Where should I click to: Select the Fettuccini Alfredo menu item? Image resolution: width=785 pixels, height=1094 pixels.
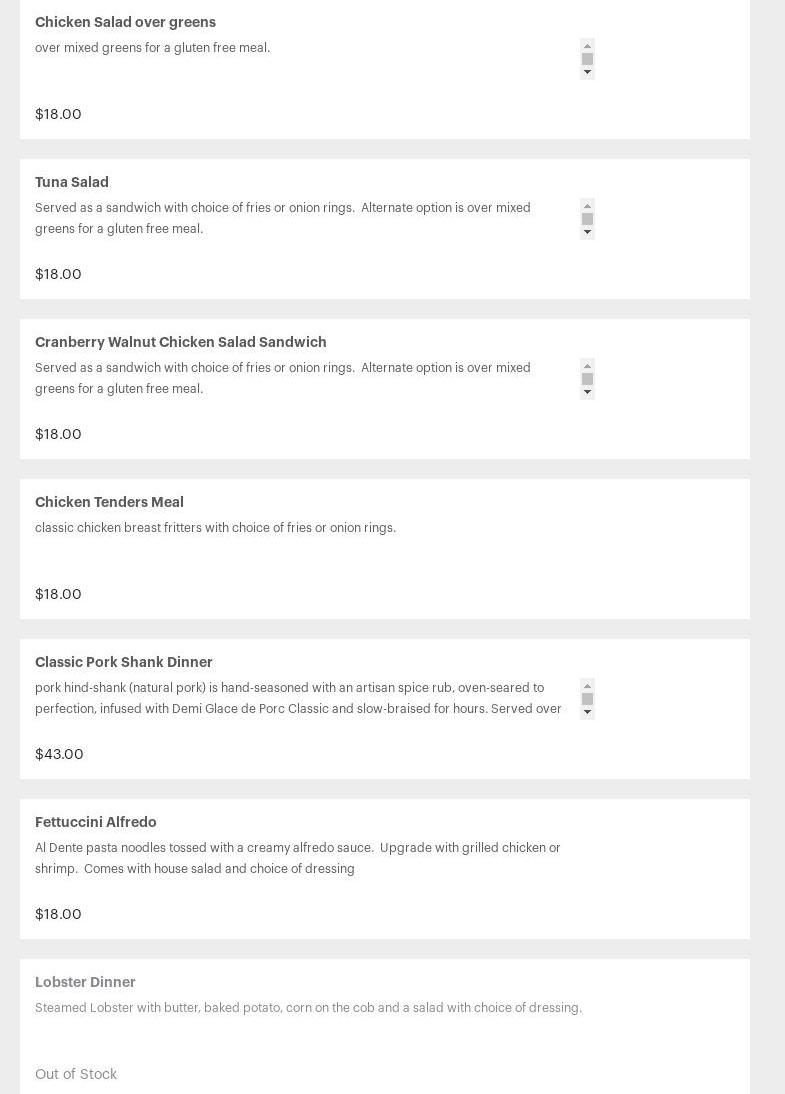[96, 822]
